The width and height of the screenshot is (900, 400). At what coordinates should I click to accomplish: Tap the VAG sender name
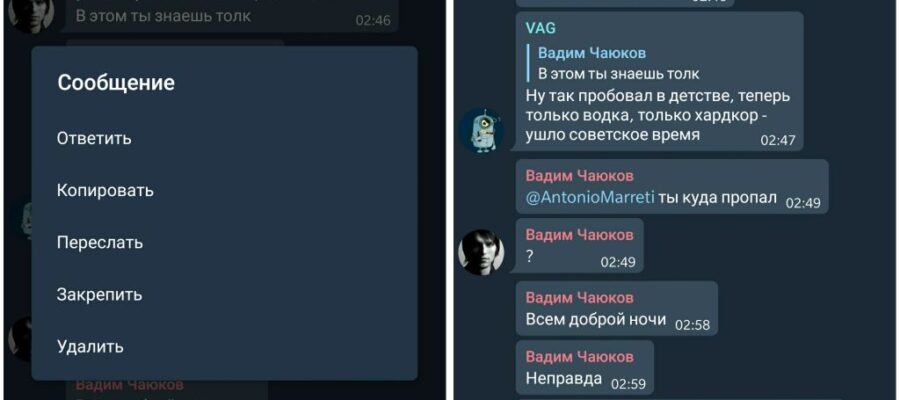[541, 28]
